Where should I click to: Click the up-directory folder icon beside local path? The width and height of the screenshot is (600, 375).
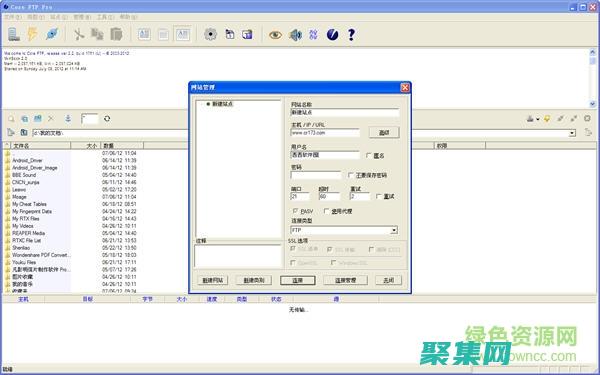click(24, 132)
